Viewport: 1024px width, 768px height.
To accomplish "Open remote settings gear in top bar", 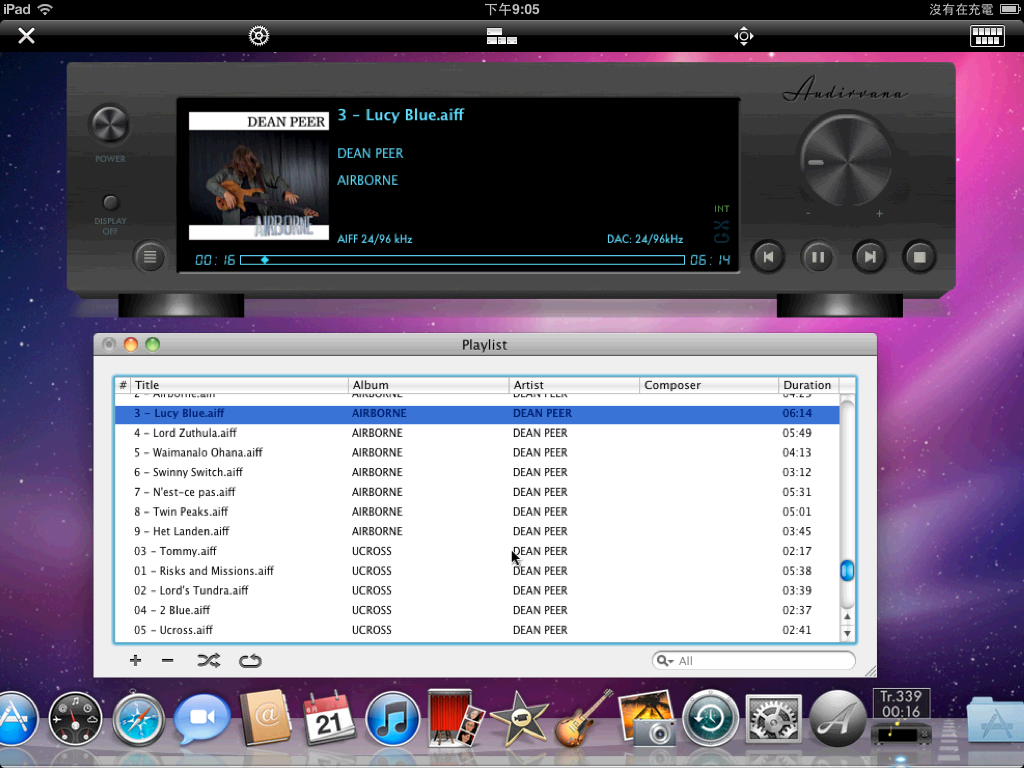I will (259, 35).
